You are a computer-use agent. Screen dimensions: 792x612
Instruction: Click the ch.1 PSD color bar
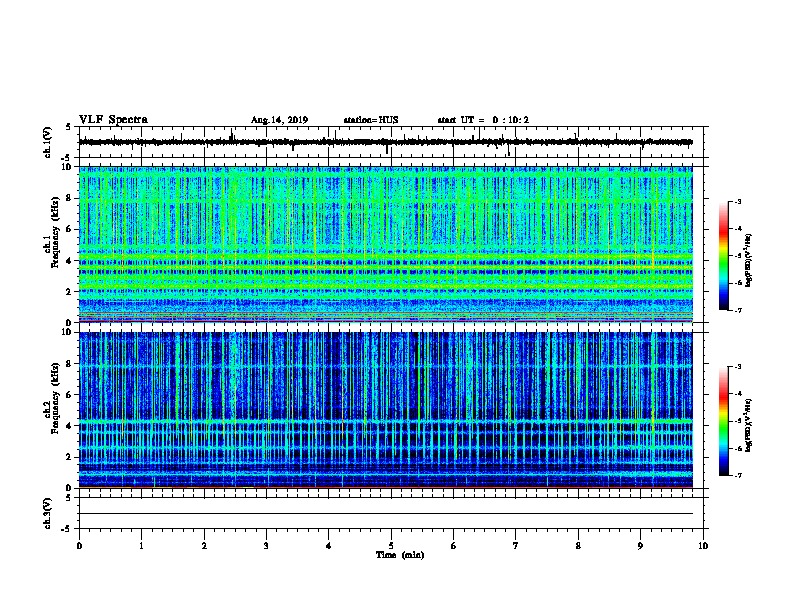pos(723,256)
